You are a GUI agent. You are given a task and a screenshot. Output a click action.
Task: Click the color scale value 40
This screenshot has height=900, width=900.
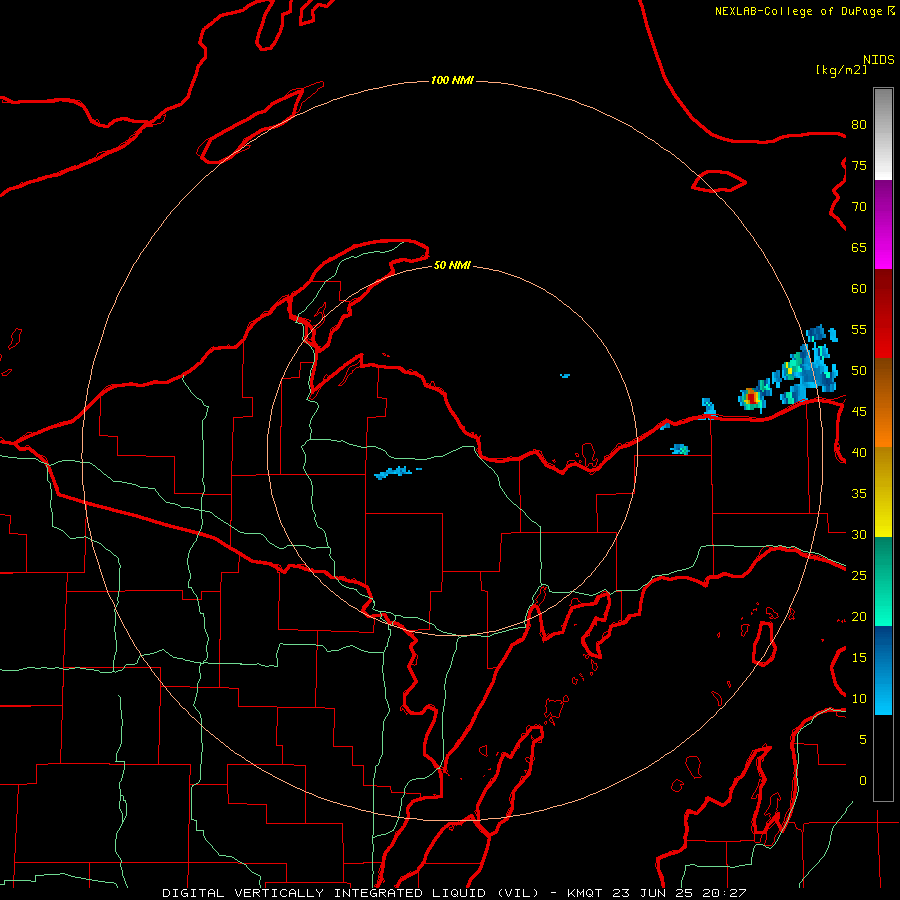859,453
